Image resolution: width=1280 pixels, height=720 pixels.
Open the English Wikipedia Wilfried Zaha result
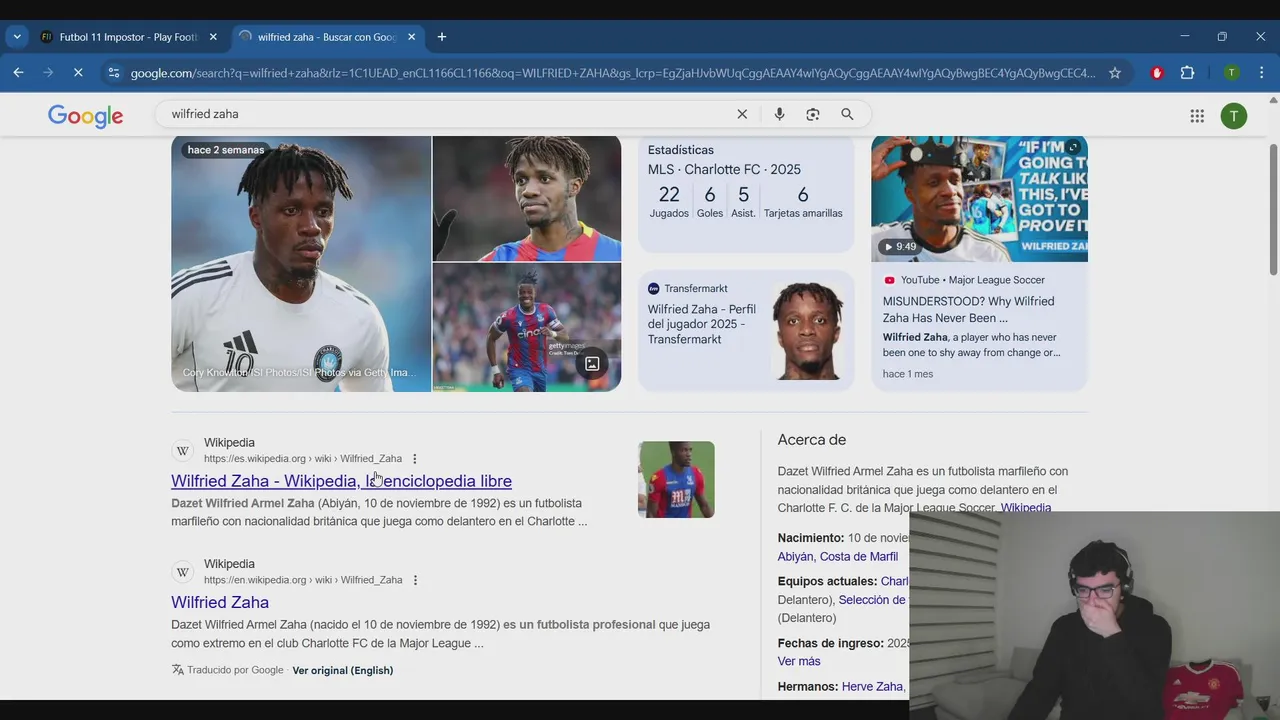tap(220, 602)
